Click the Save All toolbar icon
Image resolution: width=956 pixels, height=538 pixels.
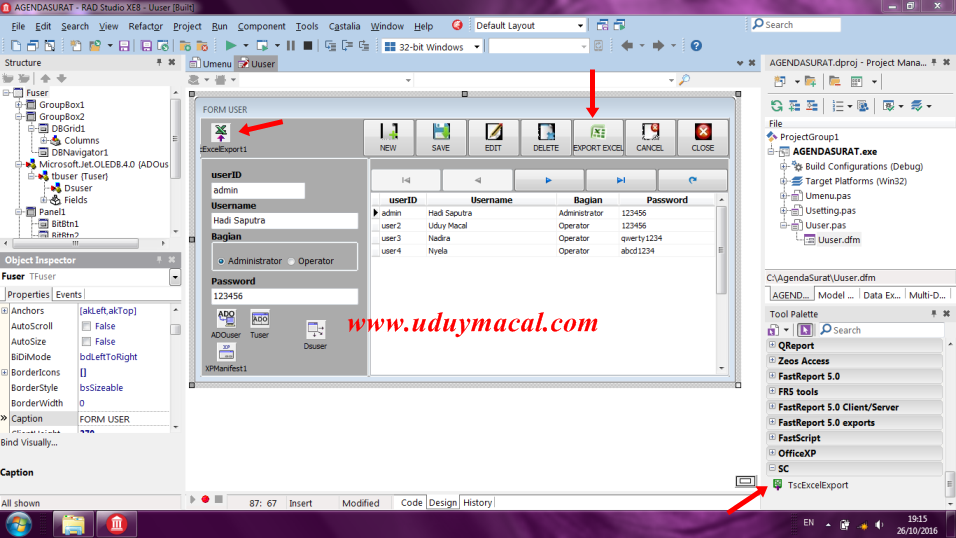coord(146,46)
